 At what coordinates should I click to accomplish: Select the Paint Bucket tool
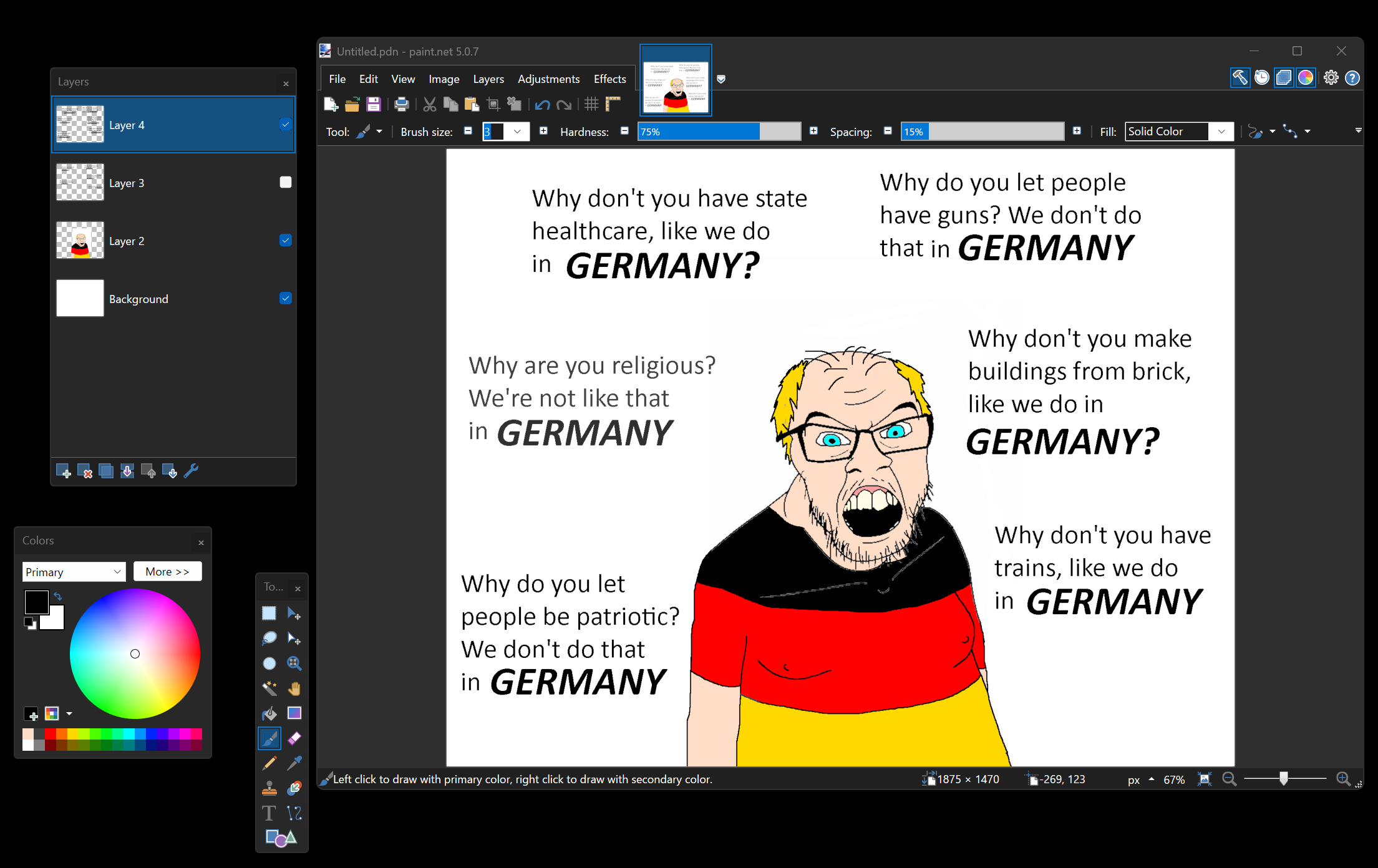[269, 713]
